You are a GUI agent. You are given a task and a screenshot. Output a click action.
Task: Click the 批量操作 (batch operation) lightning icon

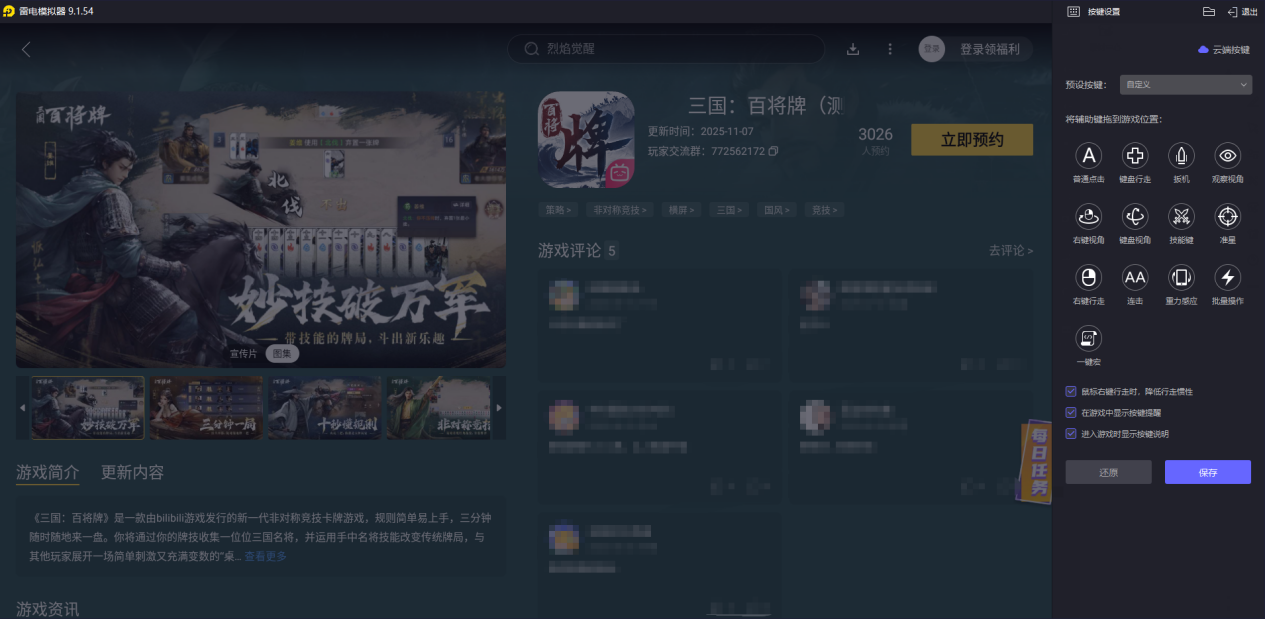(1227, 278)
